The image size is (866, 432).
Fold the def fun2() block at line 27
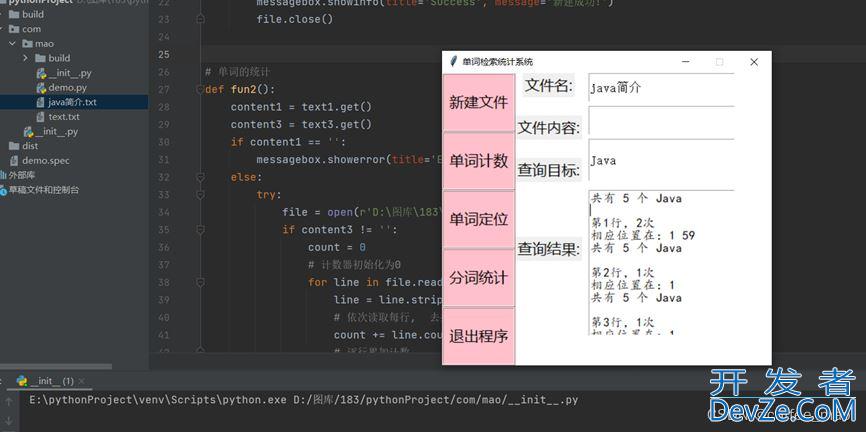[200, 89]
